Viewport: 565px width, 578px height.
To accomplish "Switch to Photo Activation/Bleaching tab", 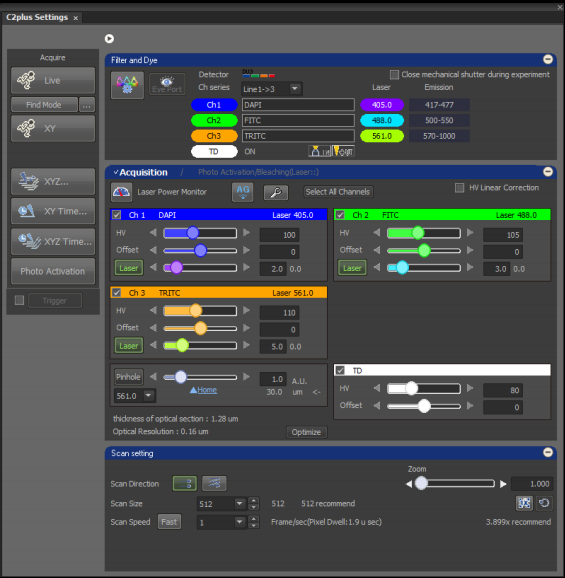I will tap(258, 172).
